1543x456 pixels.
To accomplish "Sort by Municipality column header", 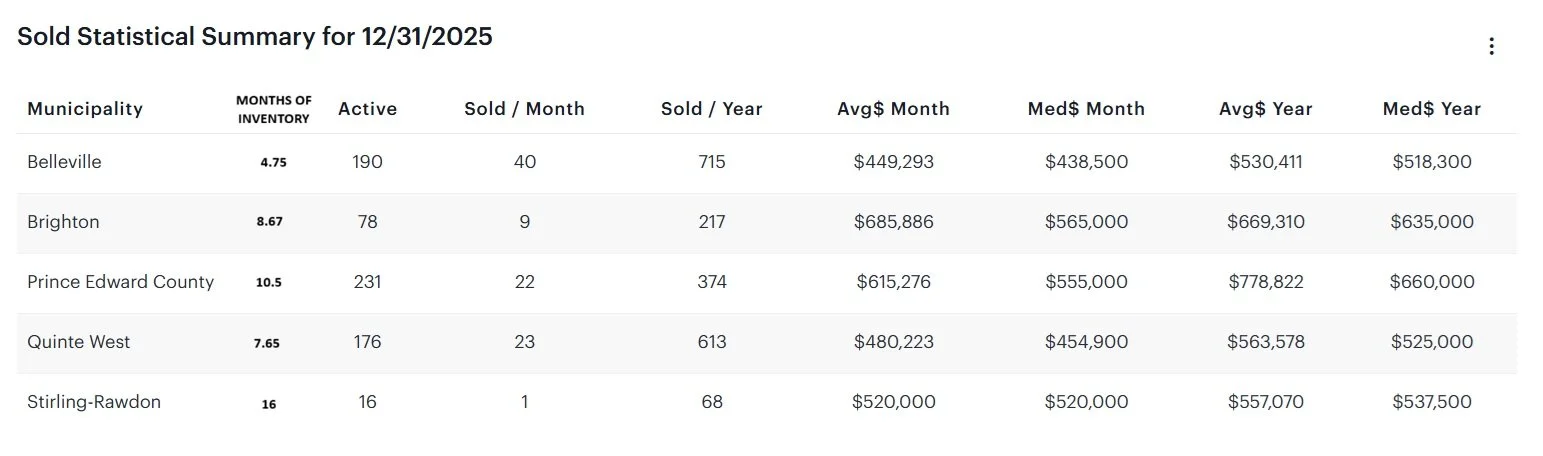I will point(85,109).
